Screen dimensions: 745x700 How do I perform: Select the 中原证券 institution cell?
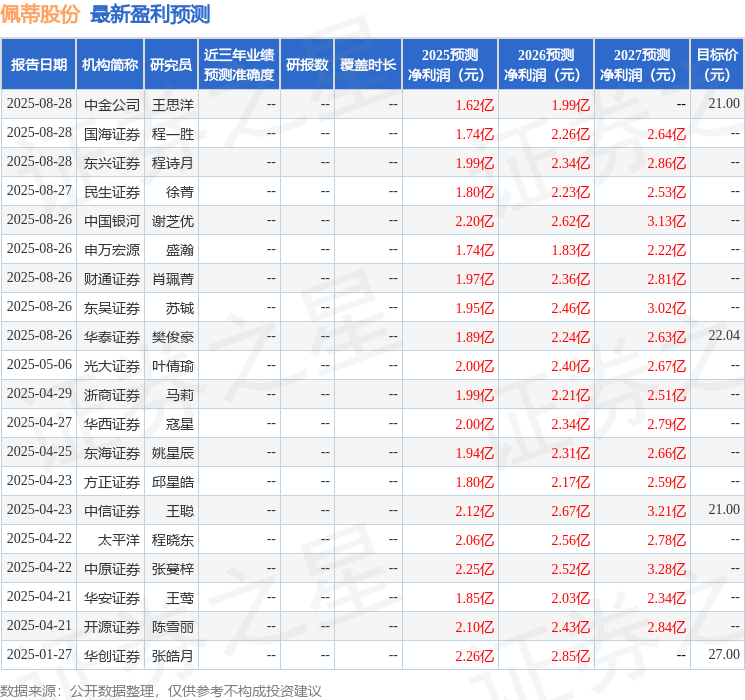coord(112,569)
